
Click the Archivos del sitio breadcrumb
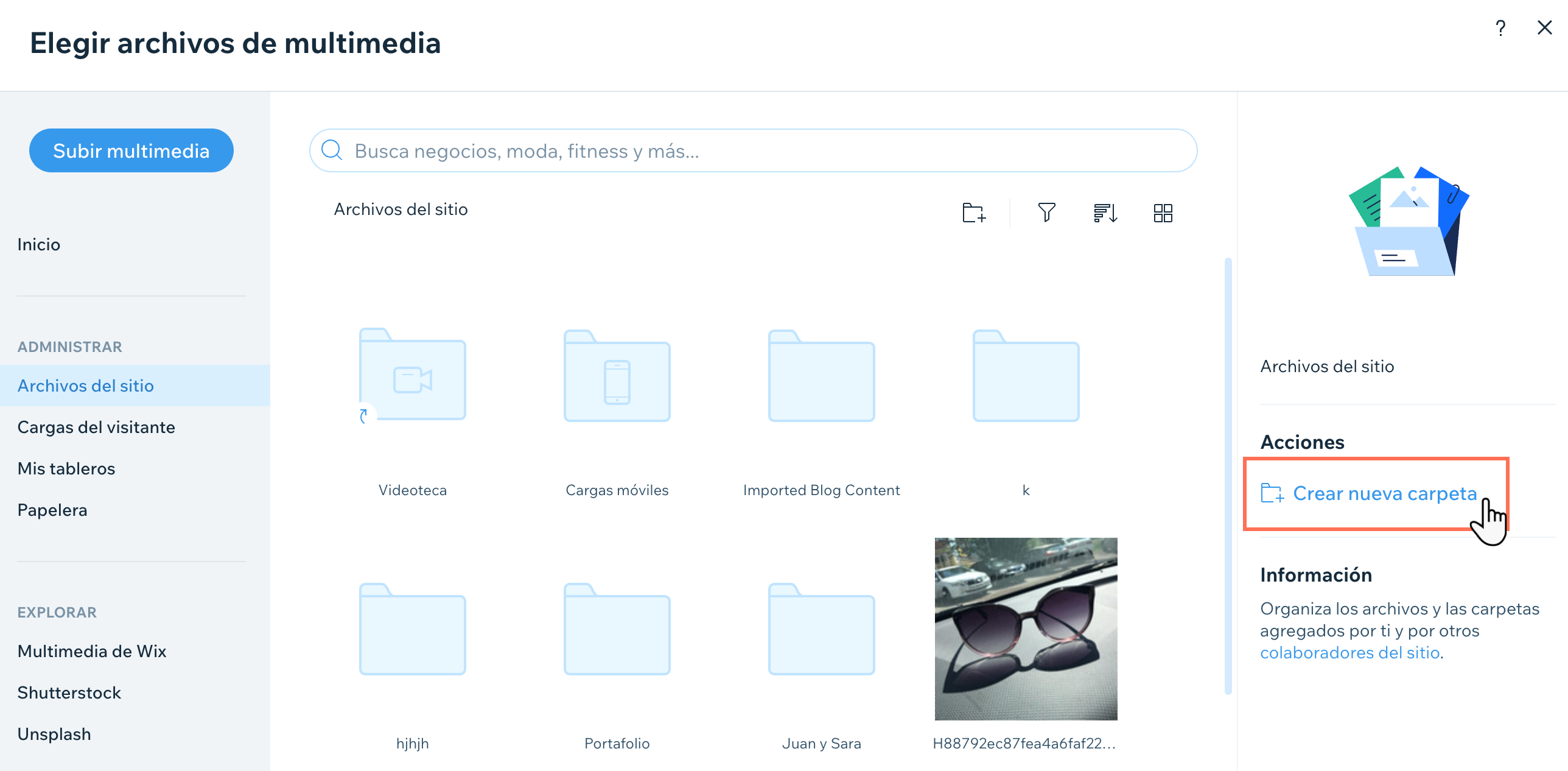[x=401, y=209]
